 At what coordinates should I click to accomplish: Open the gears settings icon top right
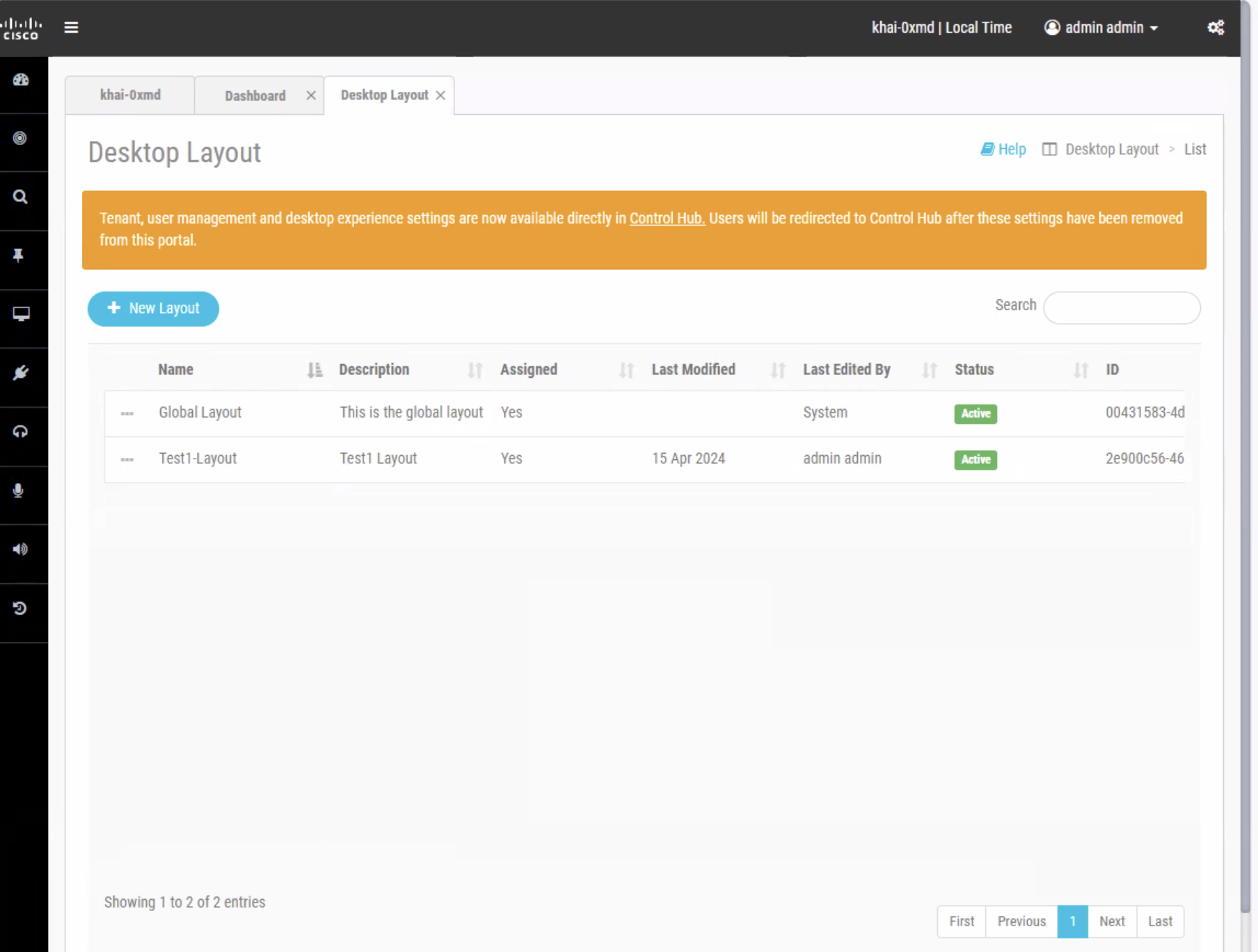point(1216,27)
